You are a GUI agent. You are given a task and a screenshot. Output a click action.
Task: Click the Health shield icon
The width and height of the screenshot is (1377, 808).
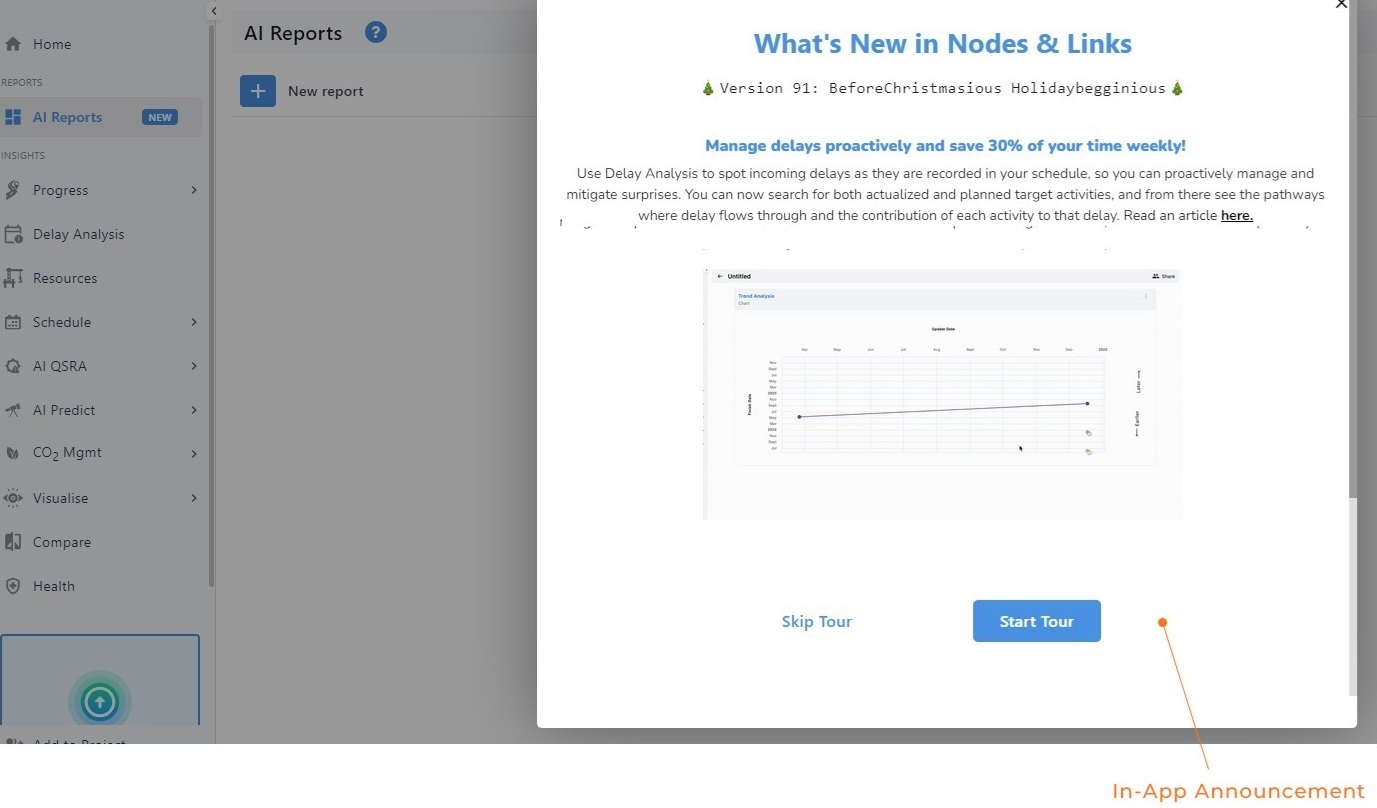click(14, 586)
